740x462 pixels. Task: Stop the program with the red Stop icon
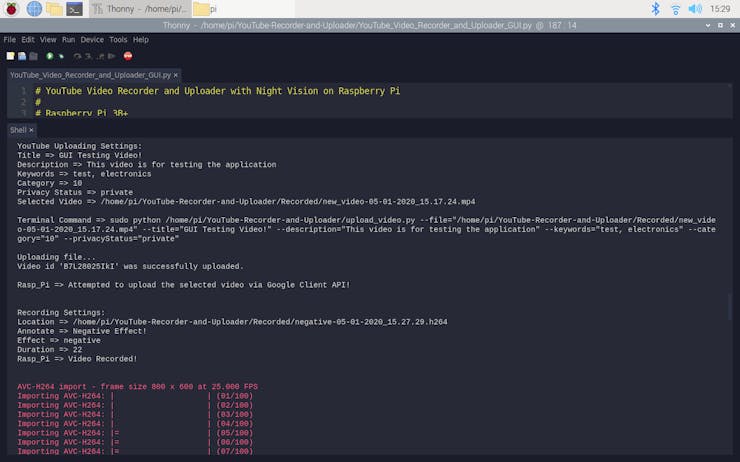(128, 56)
